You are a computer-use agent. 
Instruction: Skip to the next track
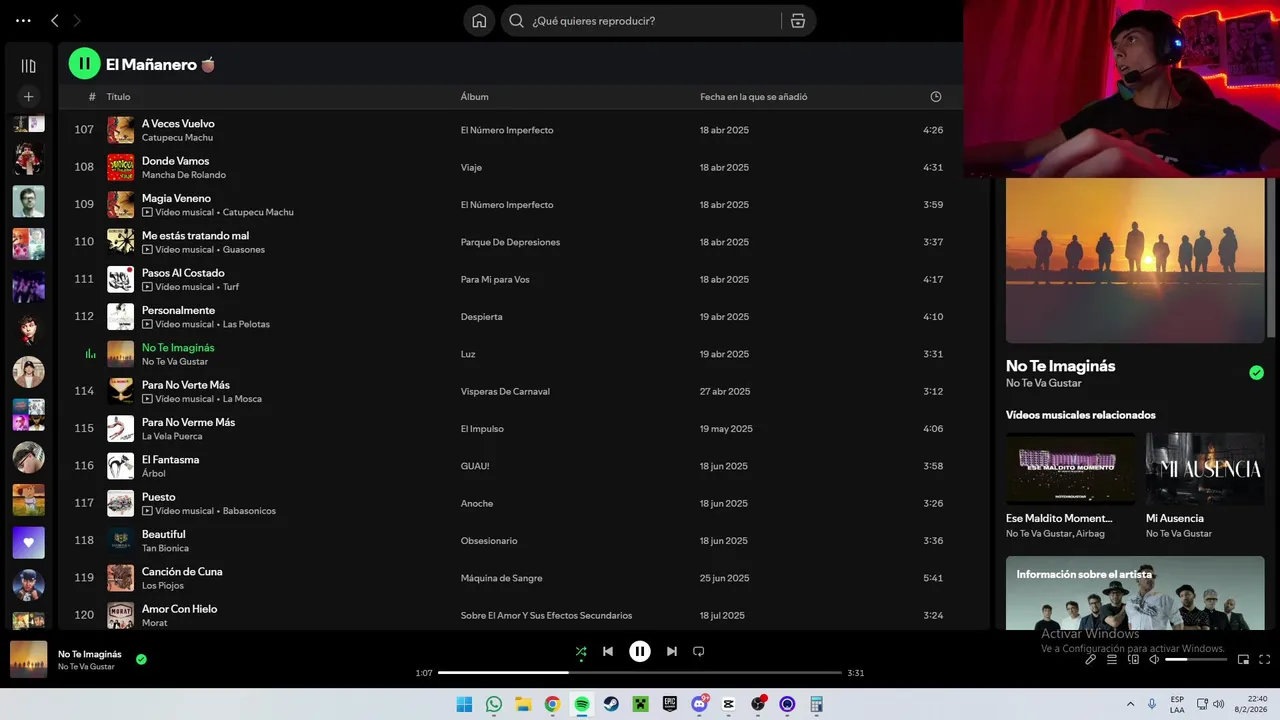coord(672,651)
